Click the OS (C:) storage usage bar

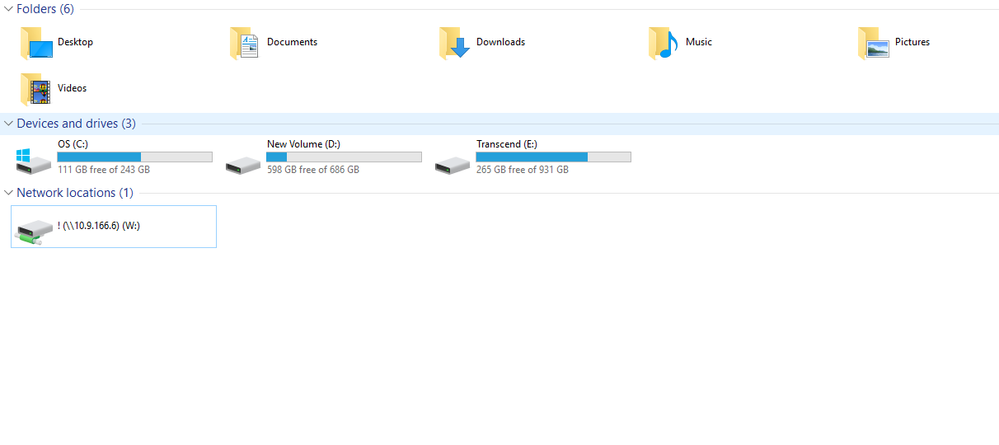click(x=135, y=157)
